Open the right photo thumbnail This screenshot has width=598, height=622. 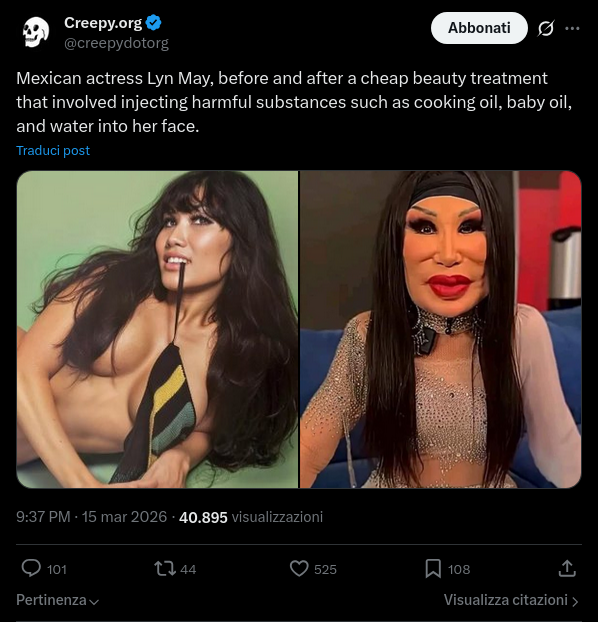tap(440, 329)
